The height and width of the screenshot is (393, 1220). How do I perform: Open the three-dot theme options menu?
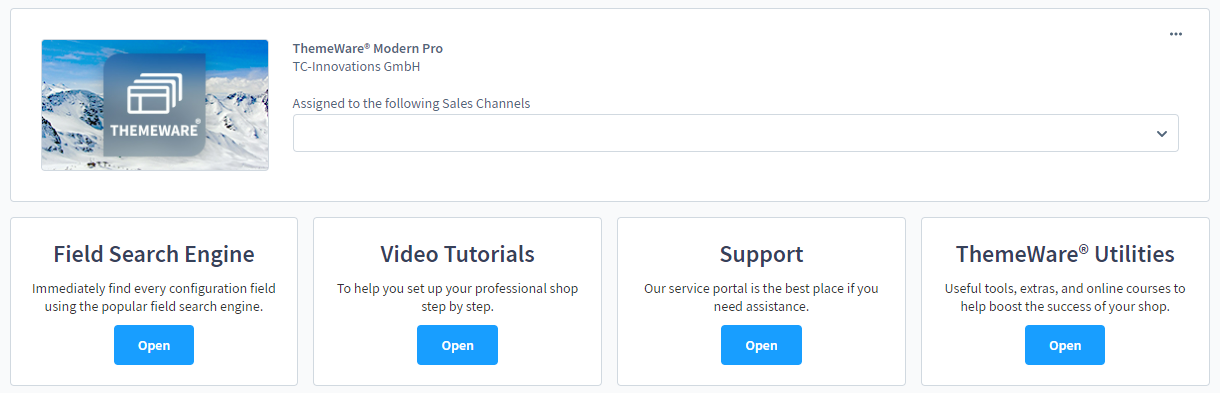click(x=1175, y=34)
